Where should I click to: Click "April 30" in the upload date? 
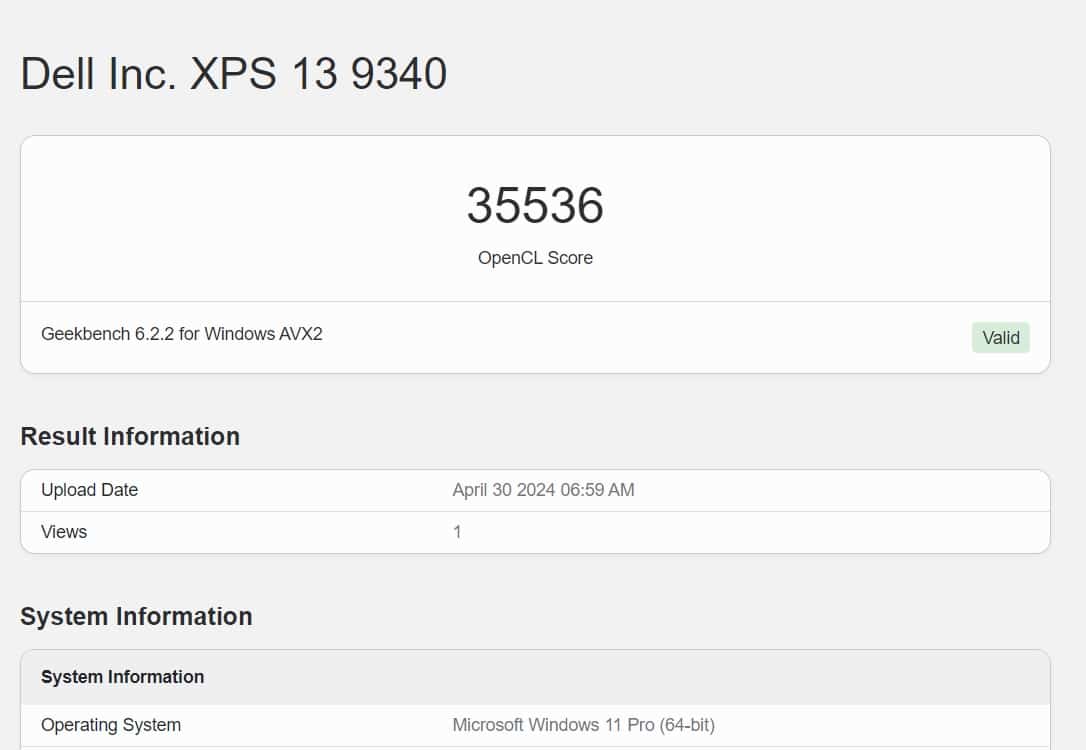coord(482,490)
